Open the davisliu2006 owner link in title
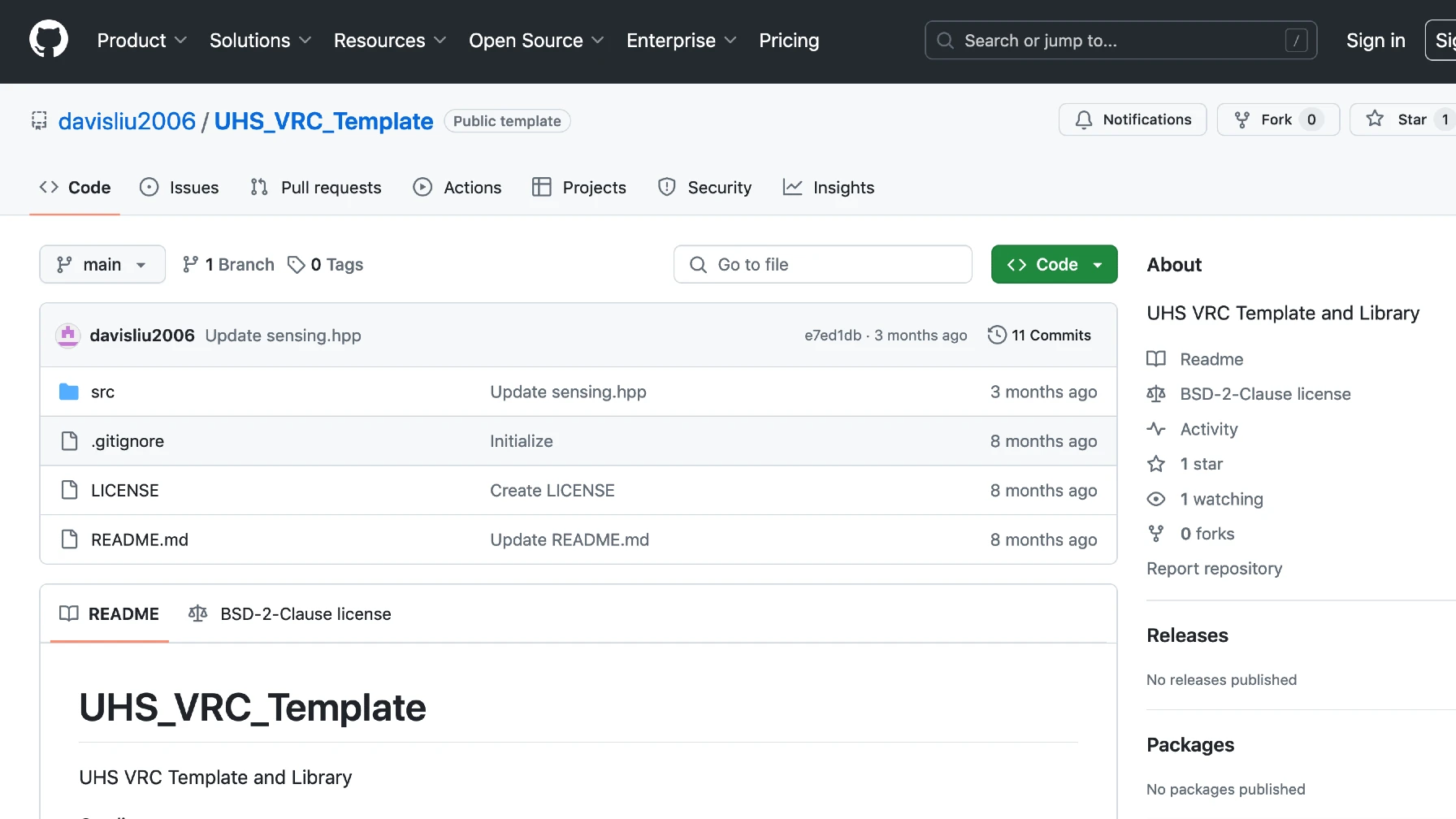This screenshot has height=819, width=1456. coord(127,121)
